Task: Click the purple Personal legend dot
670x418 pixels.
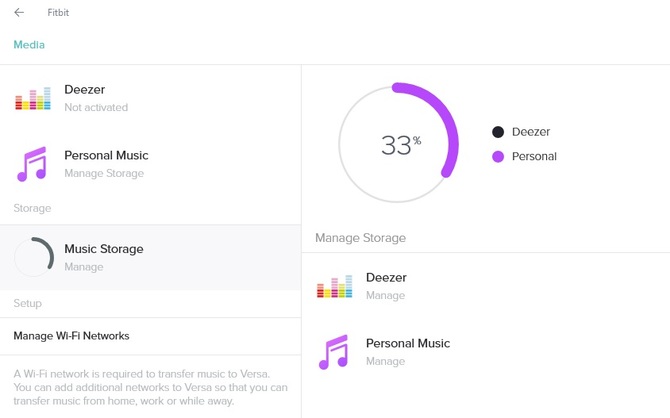Action: point(498,156)
